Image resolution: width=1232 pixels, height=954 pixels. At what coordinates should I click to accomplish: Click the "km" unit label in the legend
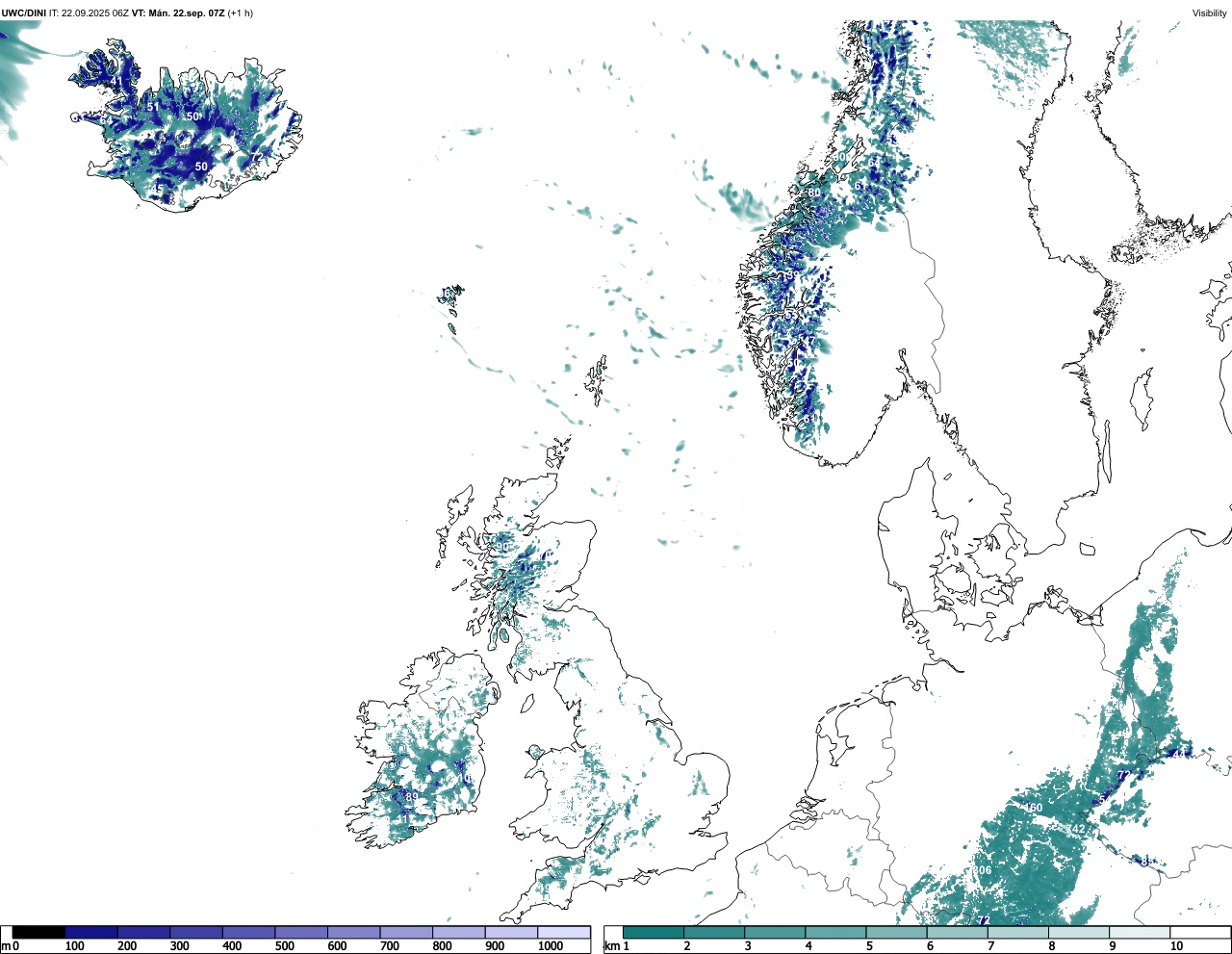click(610, 946)
